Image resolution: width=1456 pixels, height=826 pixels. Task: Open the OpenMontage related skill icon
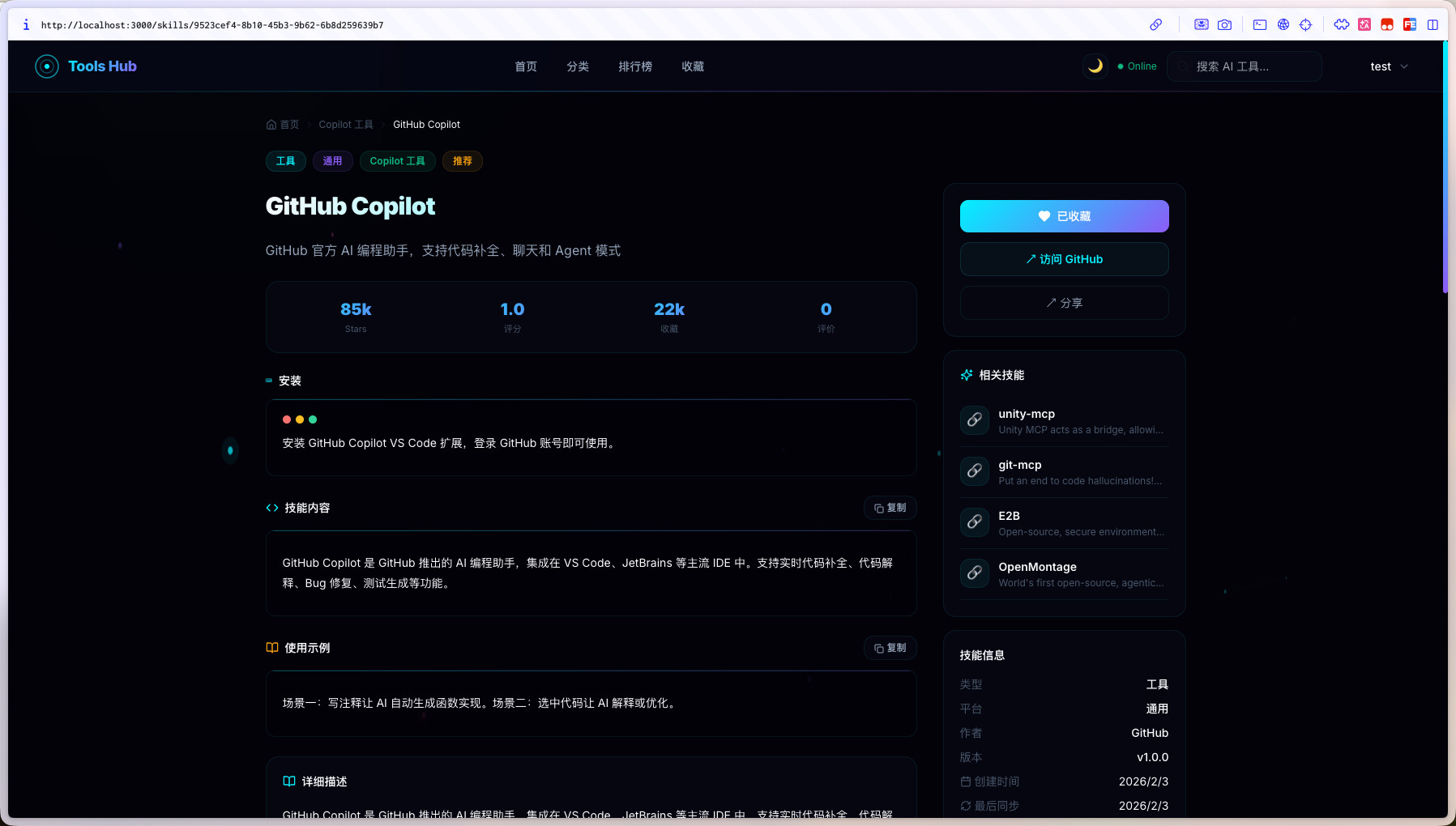[x=975, y=573]
